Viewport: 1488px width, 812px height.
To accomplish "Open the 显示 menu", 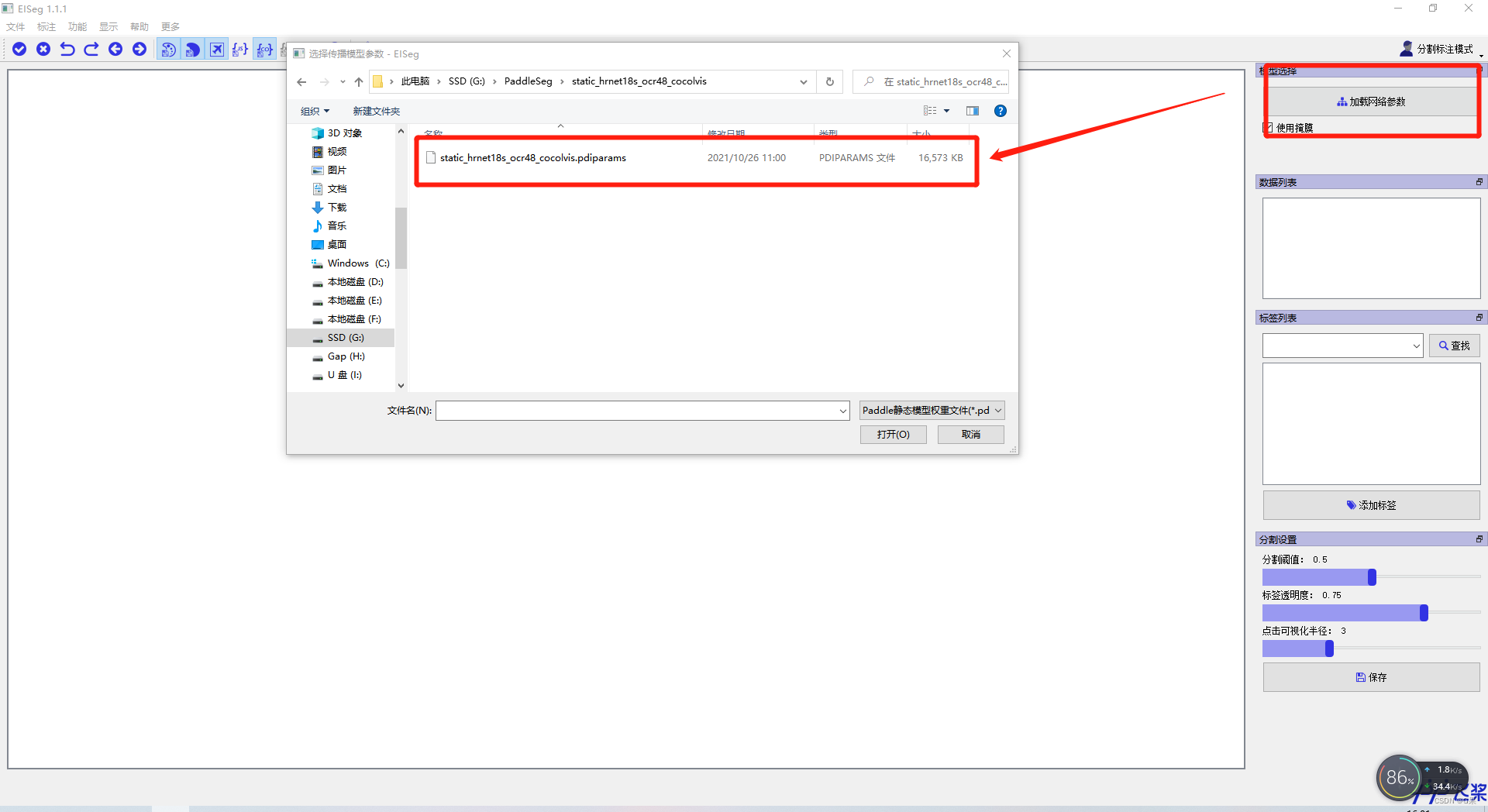I will [108, 27].
